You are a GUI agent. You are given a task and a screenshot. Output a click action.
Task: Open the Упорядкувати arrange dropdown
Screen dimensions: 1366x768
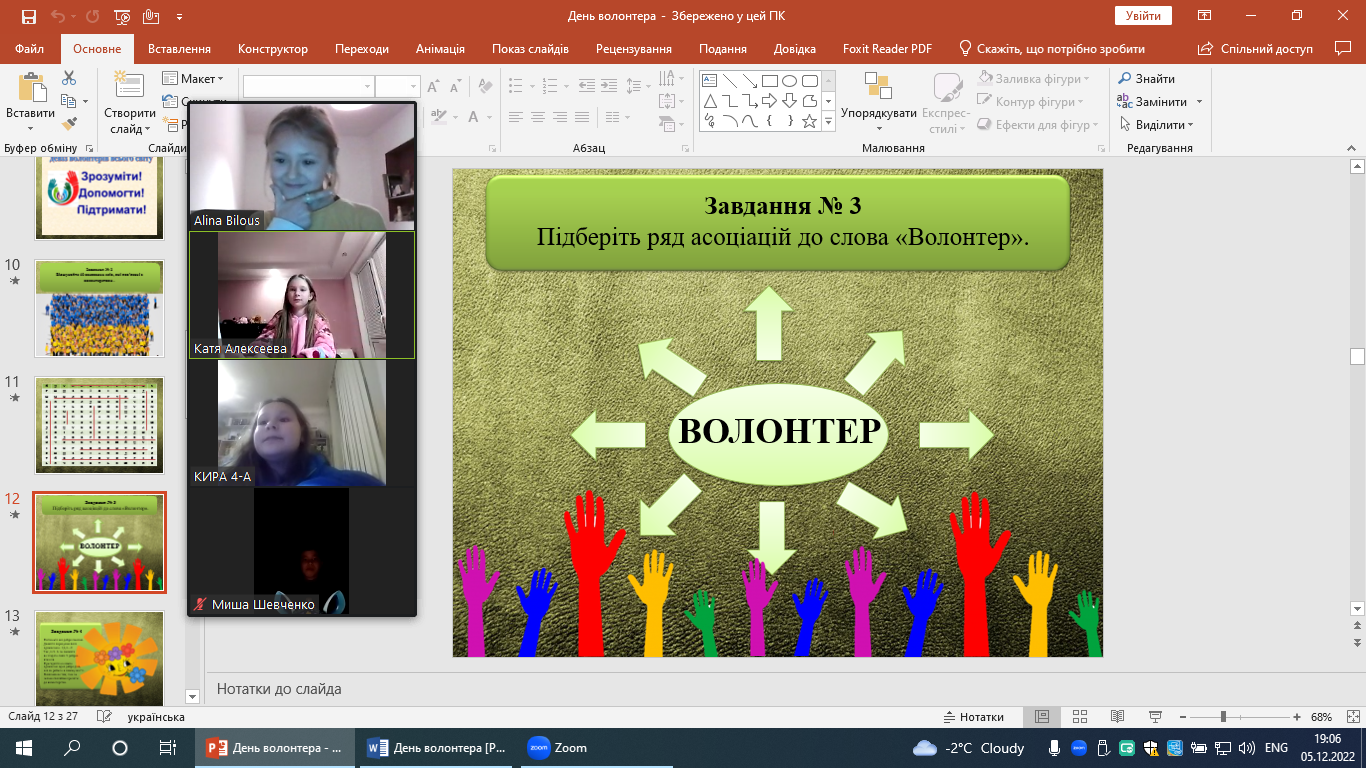pyautogui.click(x=878, y=113)
